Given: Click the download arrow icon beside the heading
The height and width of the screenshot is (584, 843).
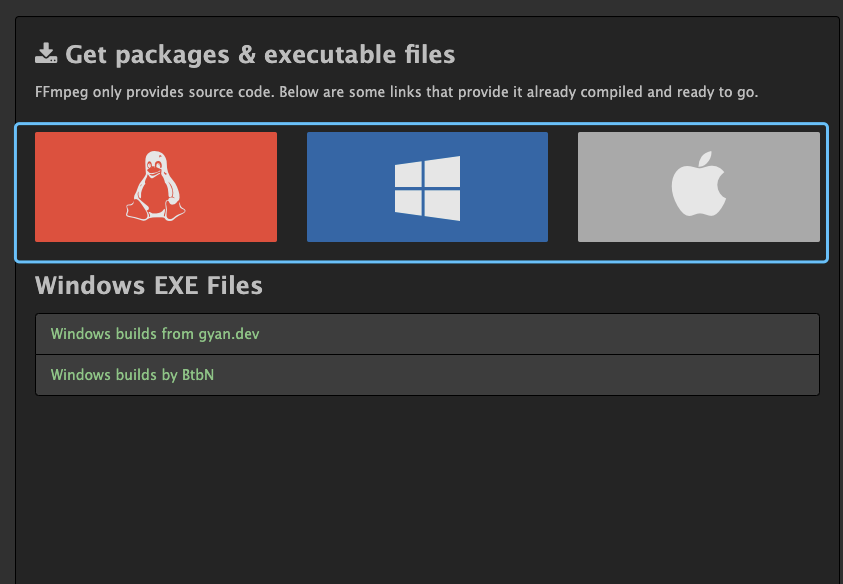Looking at the screenshot, I should coord(46,53).
